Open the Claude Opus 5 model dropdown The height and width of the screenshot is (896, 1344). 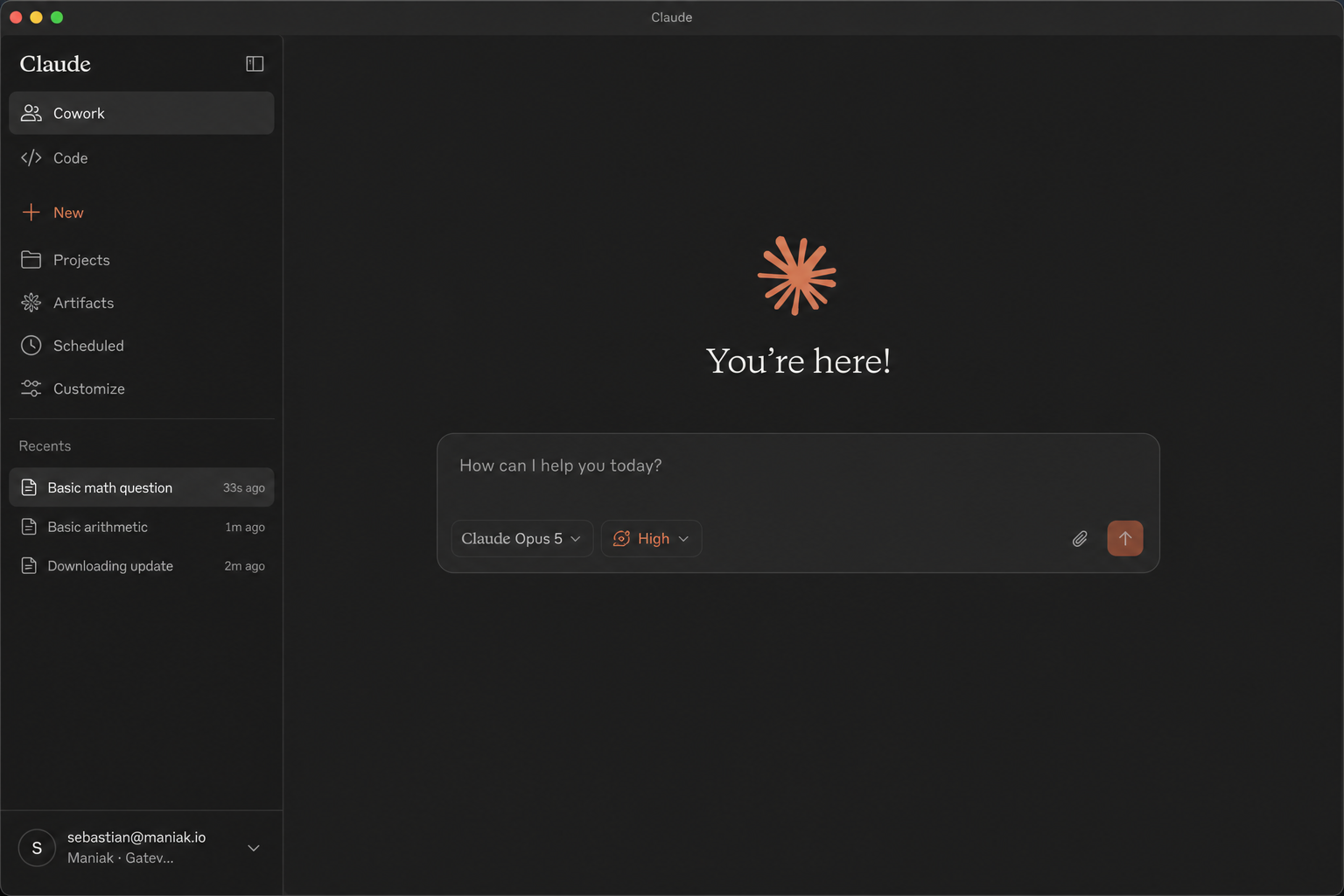521,539
